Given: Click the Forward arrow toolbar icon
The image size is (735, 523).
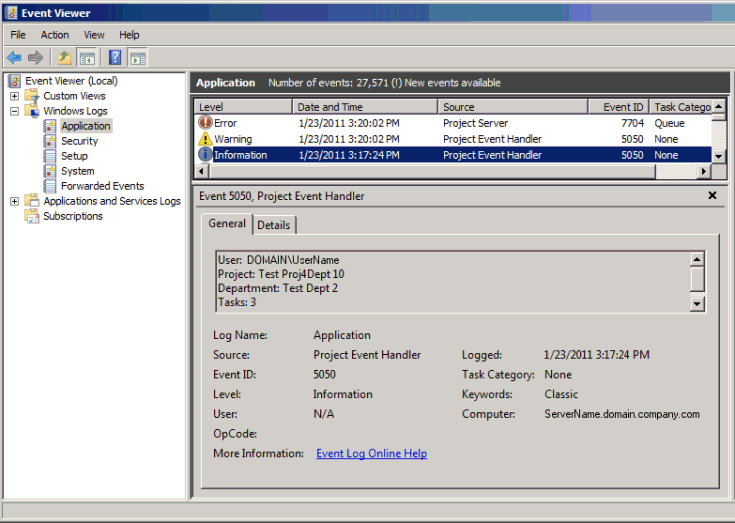Looking at the screenshot, I should pos(35,58).
